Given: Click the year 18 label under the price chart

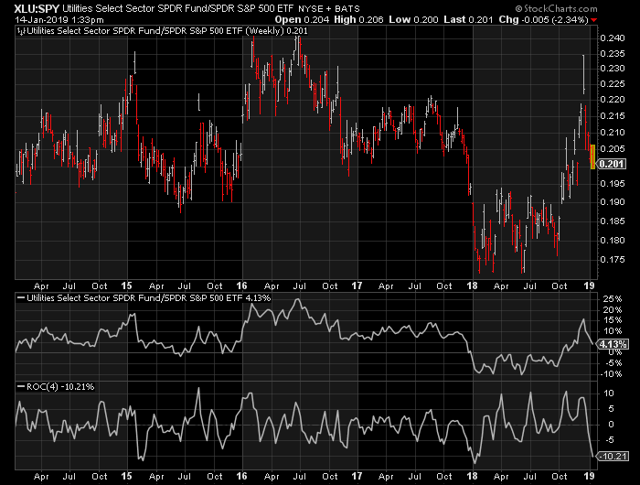Looking at the screenshot, I should click(472, 286).
